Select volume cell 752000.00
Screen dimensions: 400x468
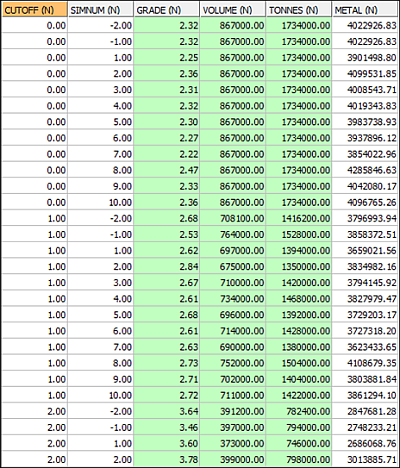233,363
